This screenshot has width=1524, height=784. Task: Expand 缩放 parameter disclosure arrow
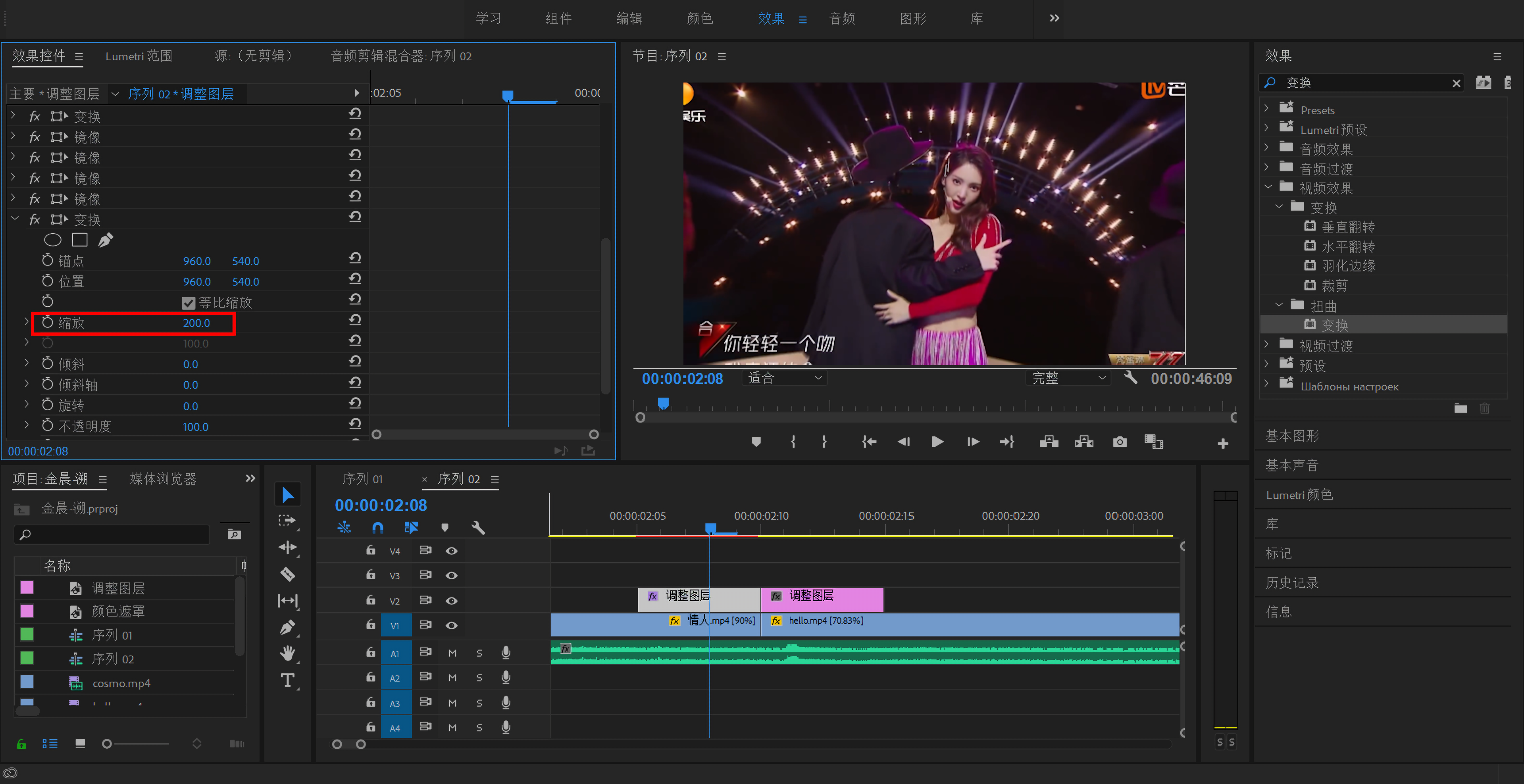click(x=26, y=321)
